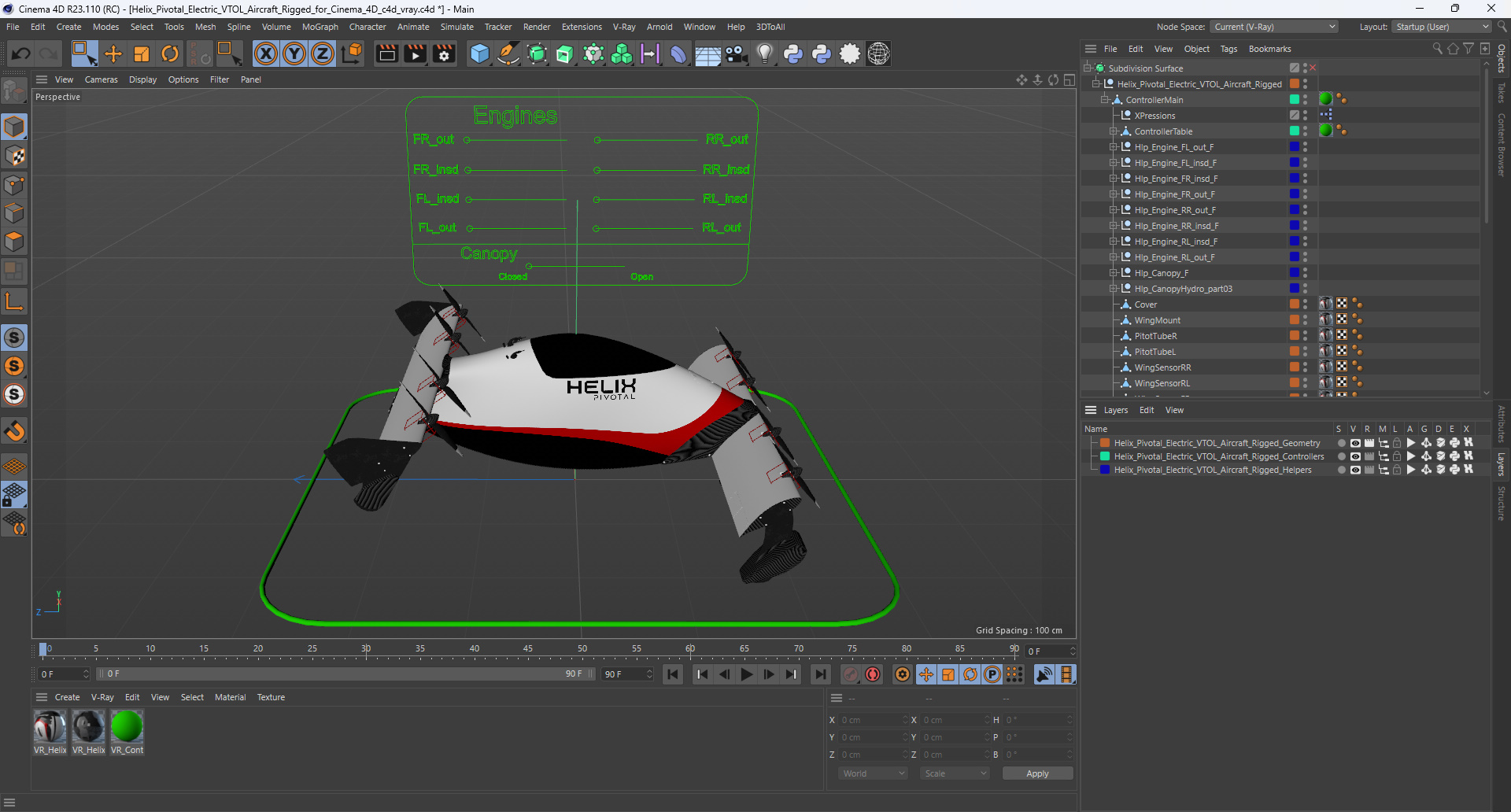
Task: Open Layers panel Edit menu
Action: coord(1147,410)
